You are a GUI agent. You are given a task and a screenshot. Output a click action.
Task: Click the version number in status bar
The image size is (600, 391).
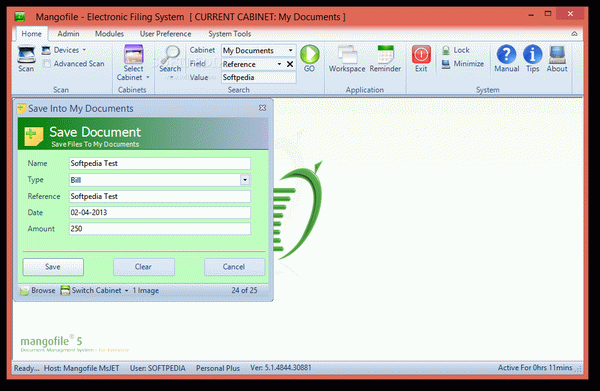click(281, 368)
